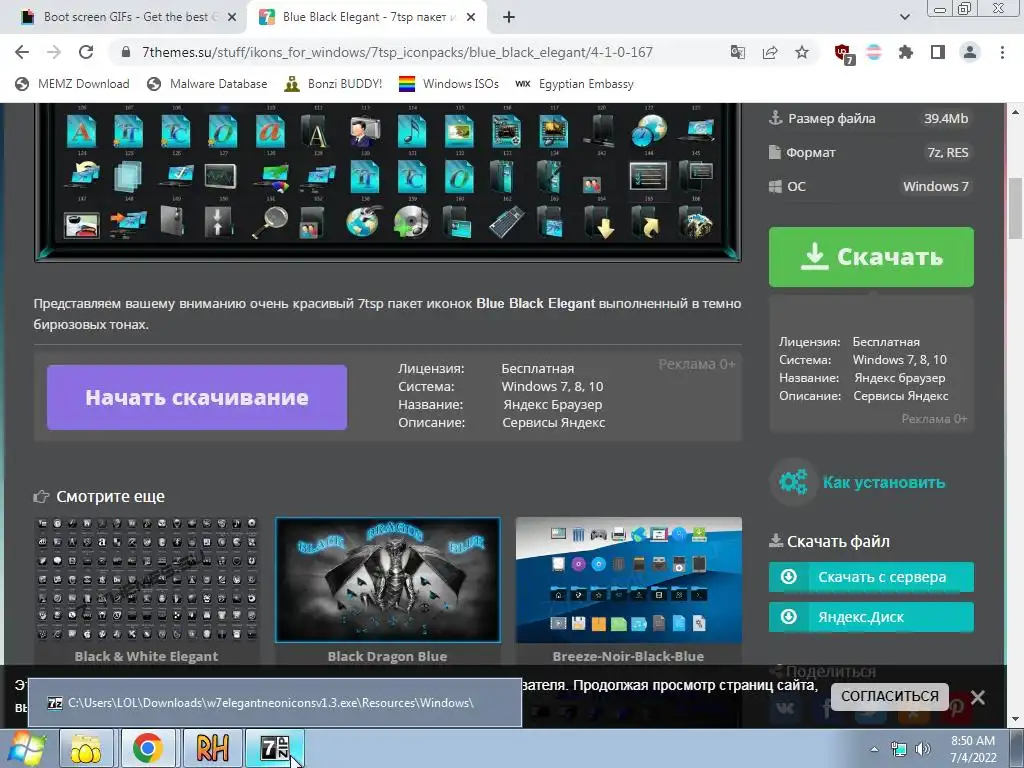Open the Chrome three-dot menu
The width and height of the screenshot is (1024, 768).
point(1002,52)
